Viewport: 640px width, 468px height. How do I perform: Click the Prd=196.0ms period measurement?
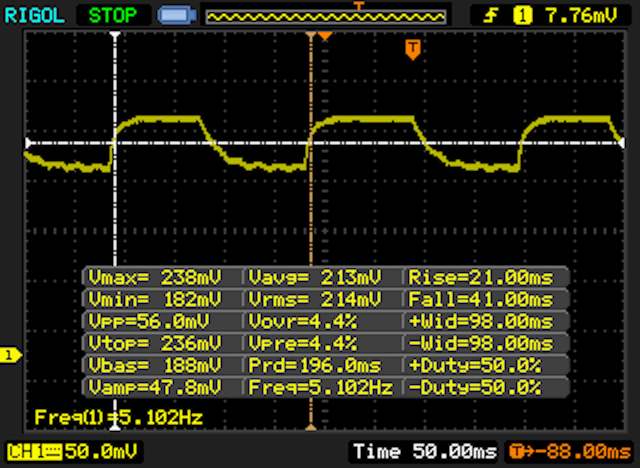click(315, 365)
